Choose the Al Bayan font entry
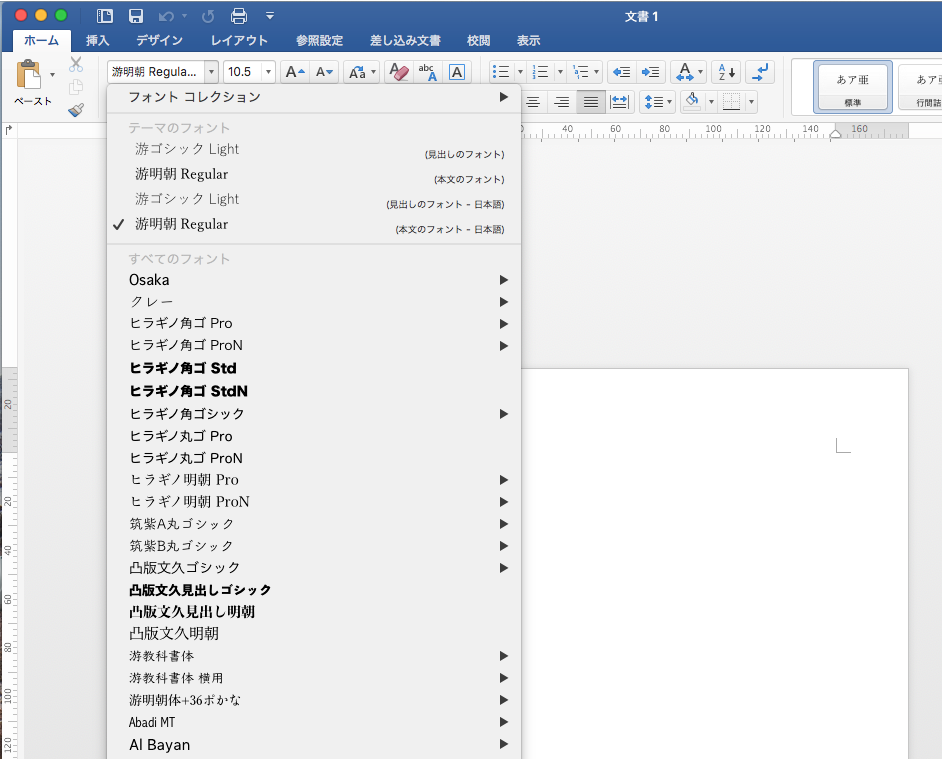Image resolution: width=942 pixels, height=759 pixels. (x=314, y=745)
